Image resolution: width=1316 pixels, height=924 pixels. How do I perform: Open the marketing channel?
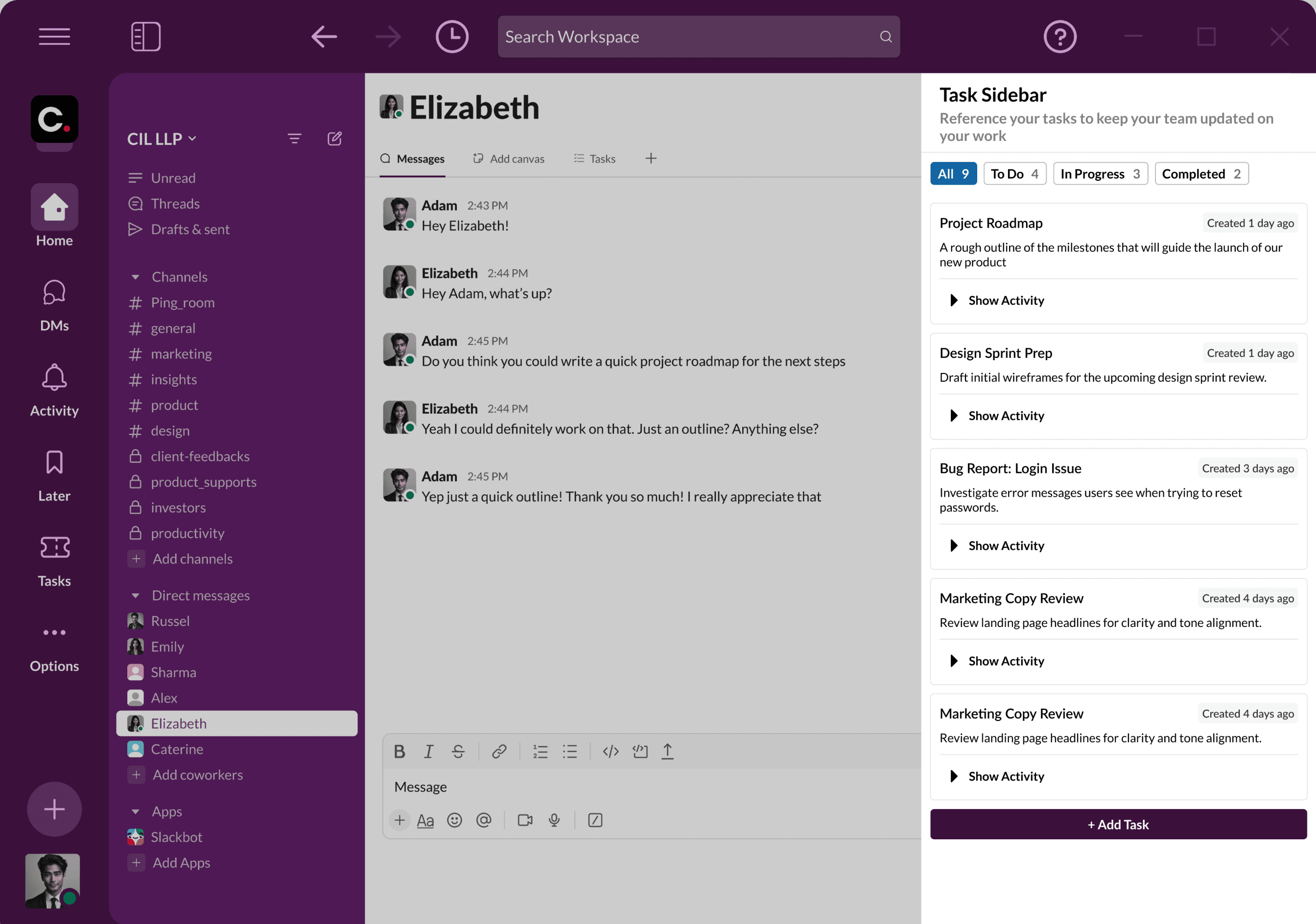[x=181, y=354]
